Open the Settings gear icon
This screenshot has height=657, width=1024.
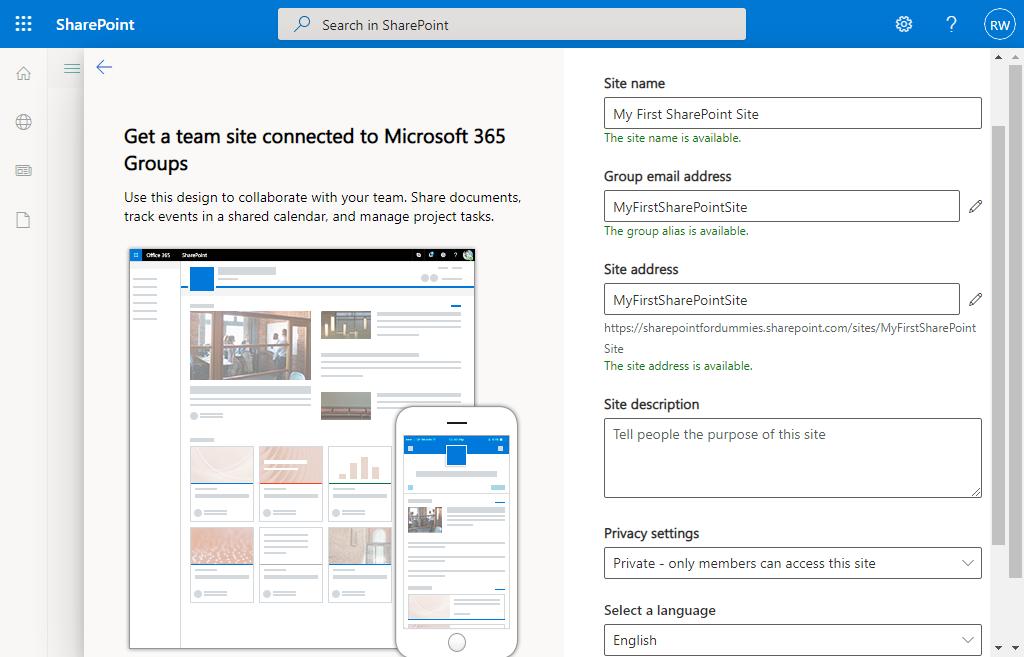[903, 24]
